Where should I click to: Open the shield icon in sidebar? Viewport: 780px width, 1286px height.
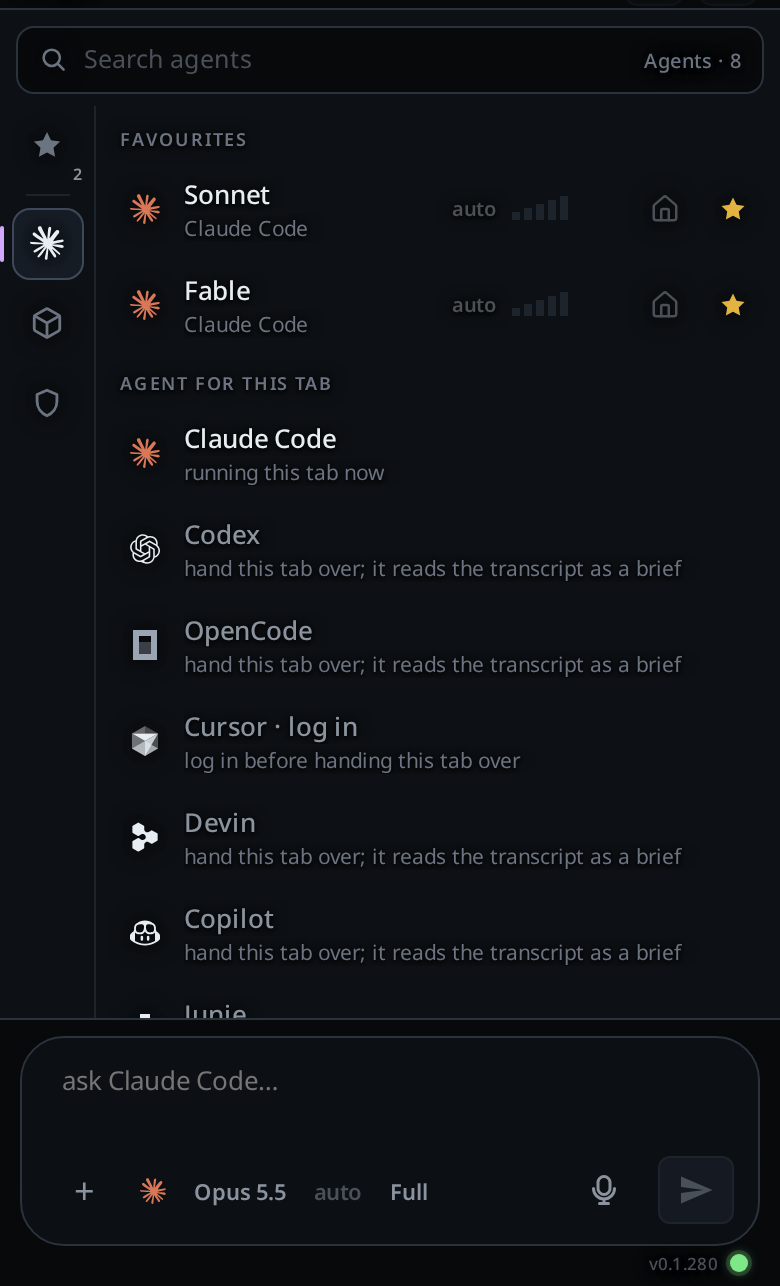[47, 403]
